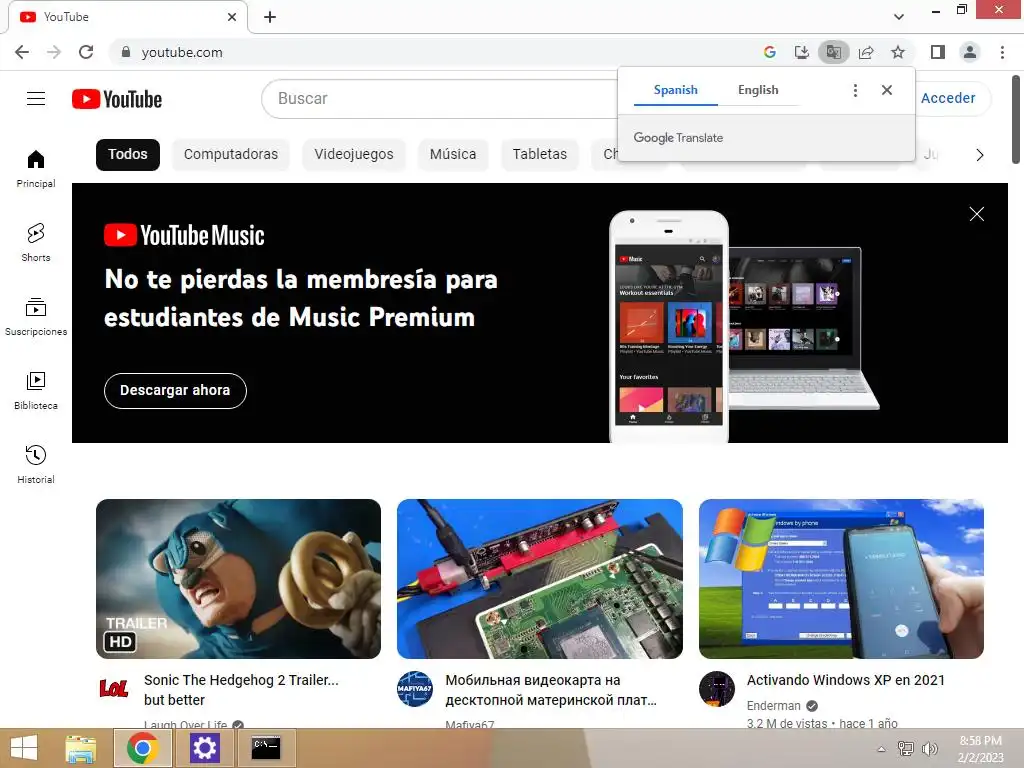Select the Todos filter chip
This screenshot has width=1024, height=768.
coord(128,155)
